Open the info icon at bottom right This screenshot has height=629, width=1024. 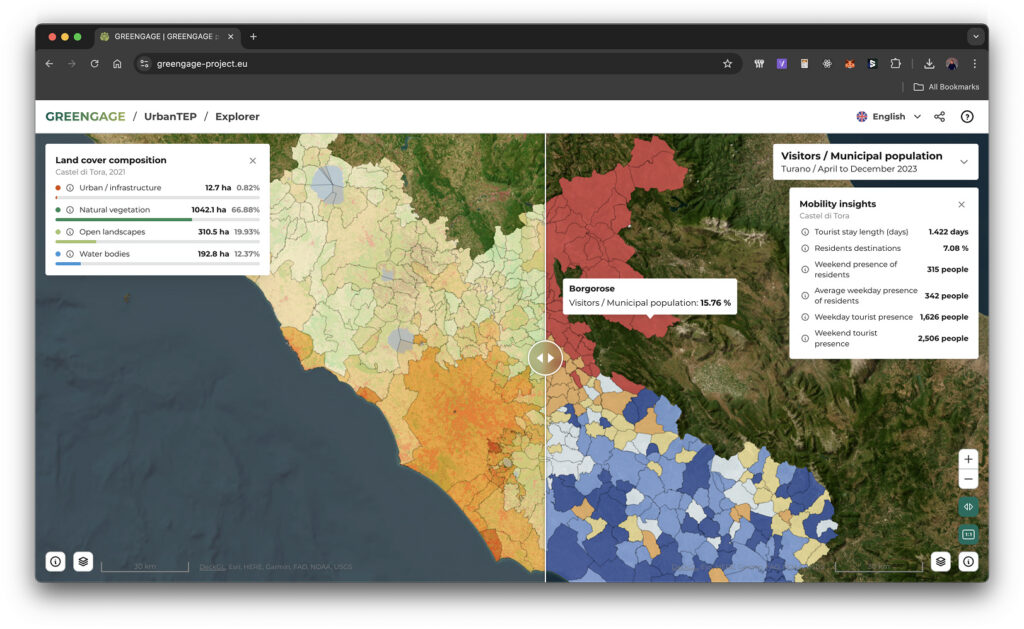(x=967, y=561)
